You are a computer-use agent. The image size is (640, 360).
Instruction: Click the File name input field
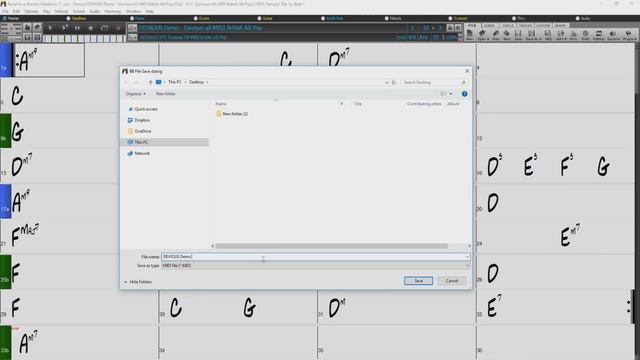tap(315, 257)
